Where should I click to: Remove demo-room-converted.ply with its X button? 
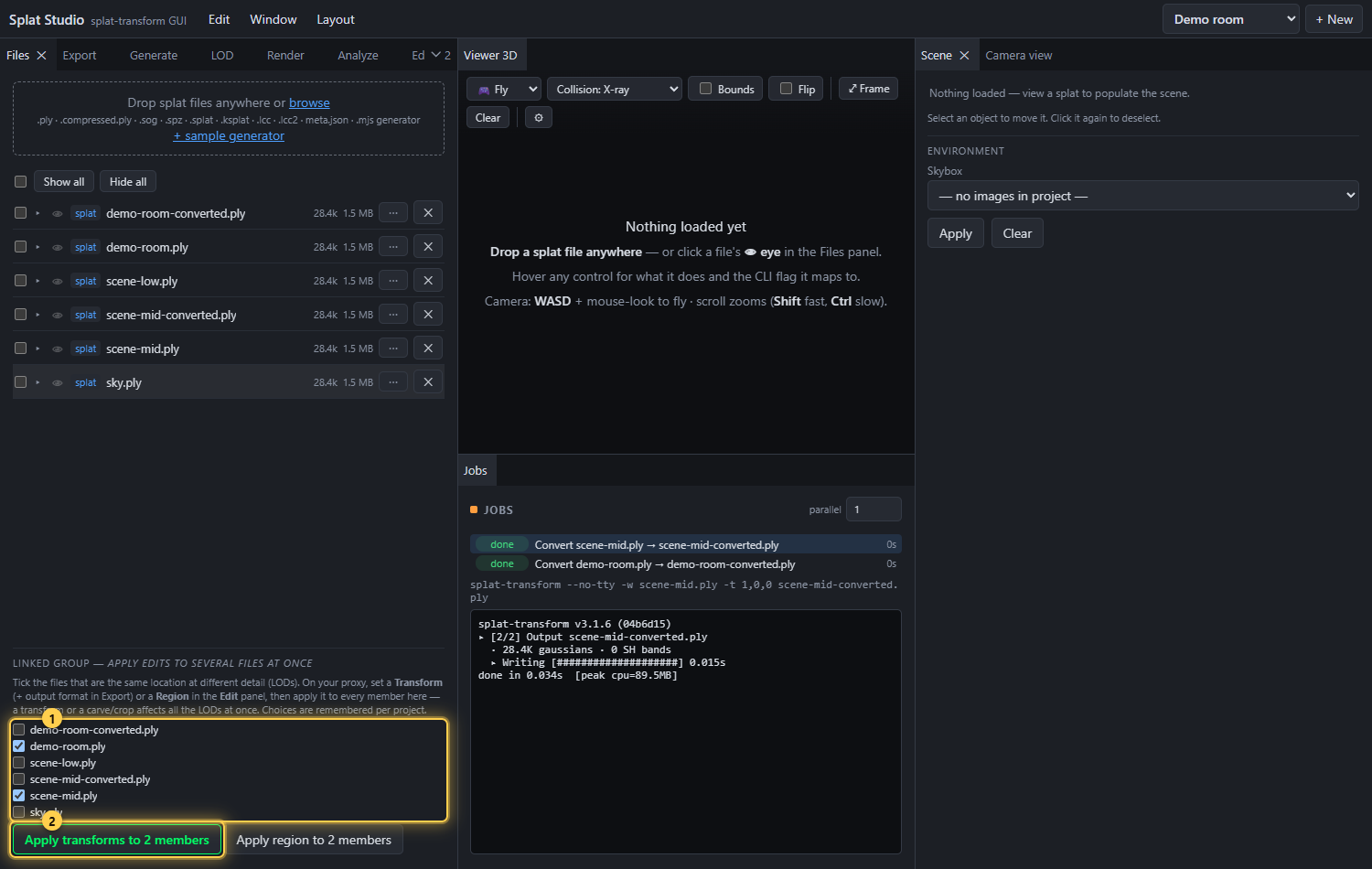tap(428, 213)
